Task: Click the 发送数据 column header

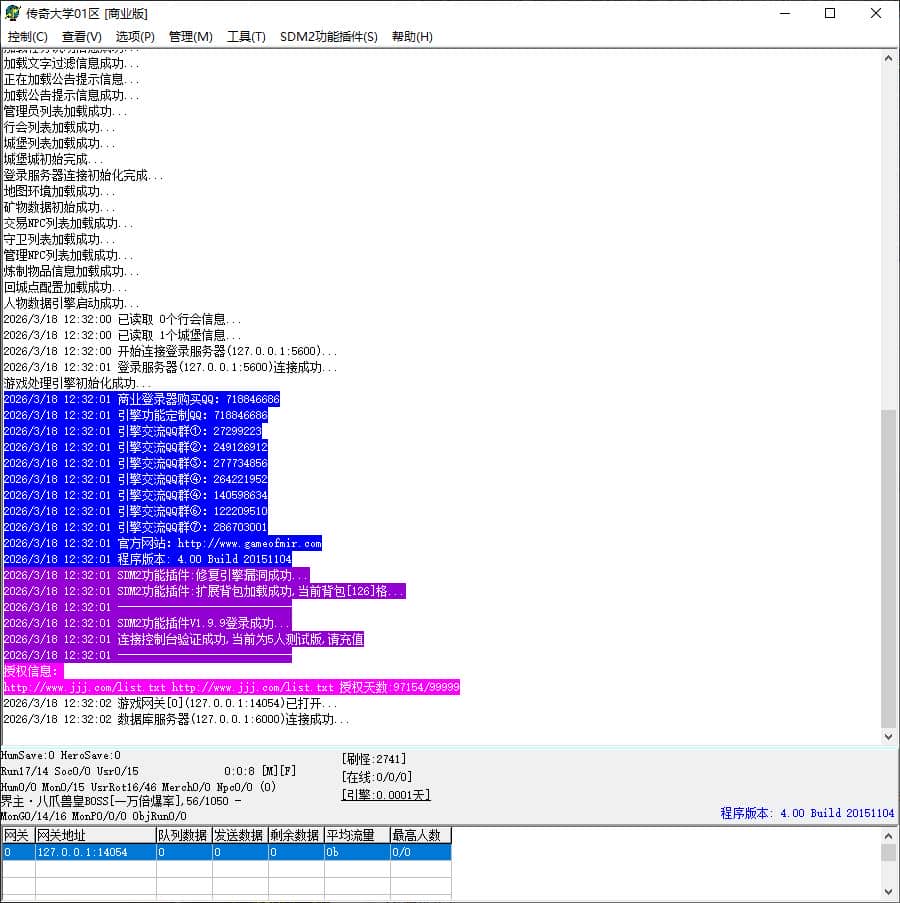Action: (240, 835)
